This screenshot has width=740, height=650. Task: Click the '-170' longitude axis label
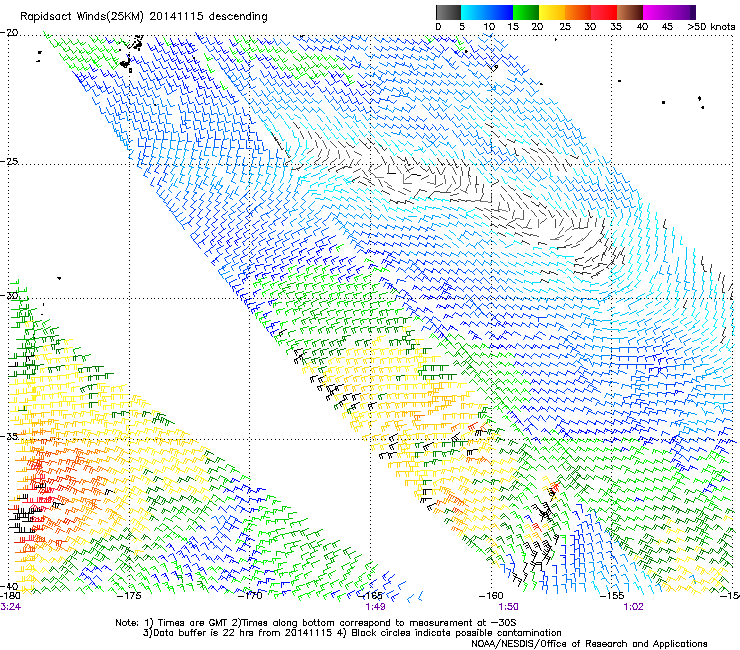pos(249,595)
